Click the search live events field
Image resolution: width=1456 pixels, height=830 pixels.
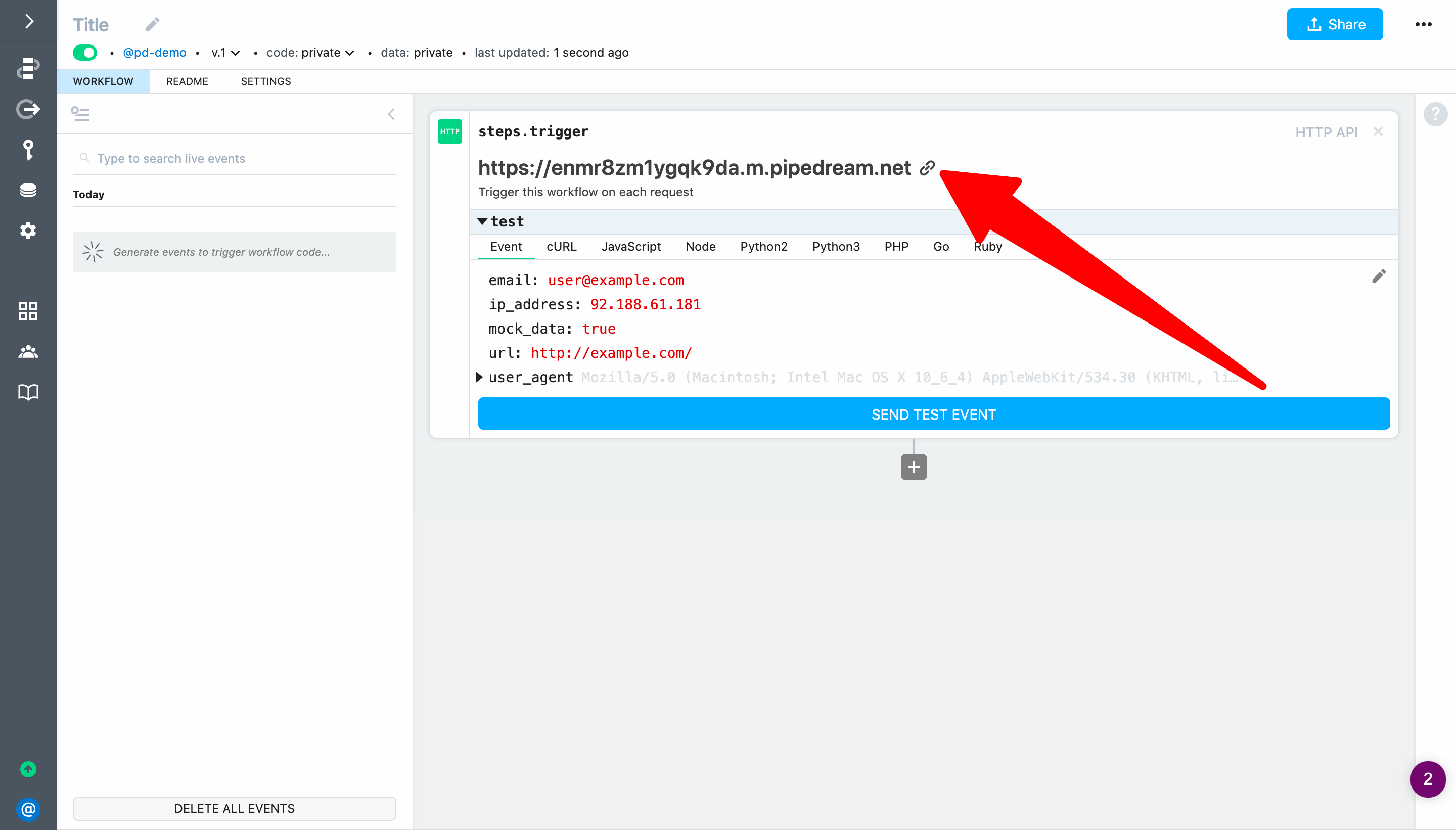[240, 159]
